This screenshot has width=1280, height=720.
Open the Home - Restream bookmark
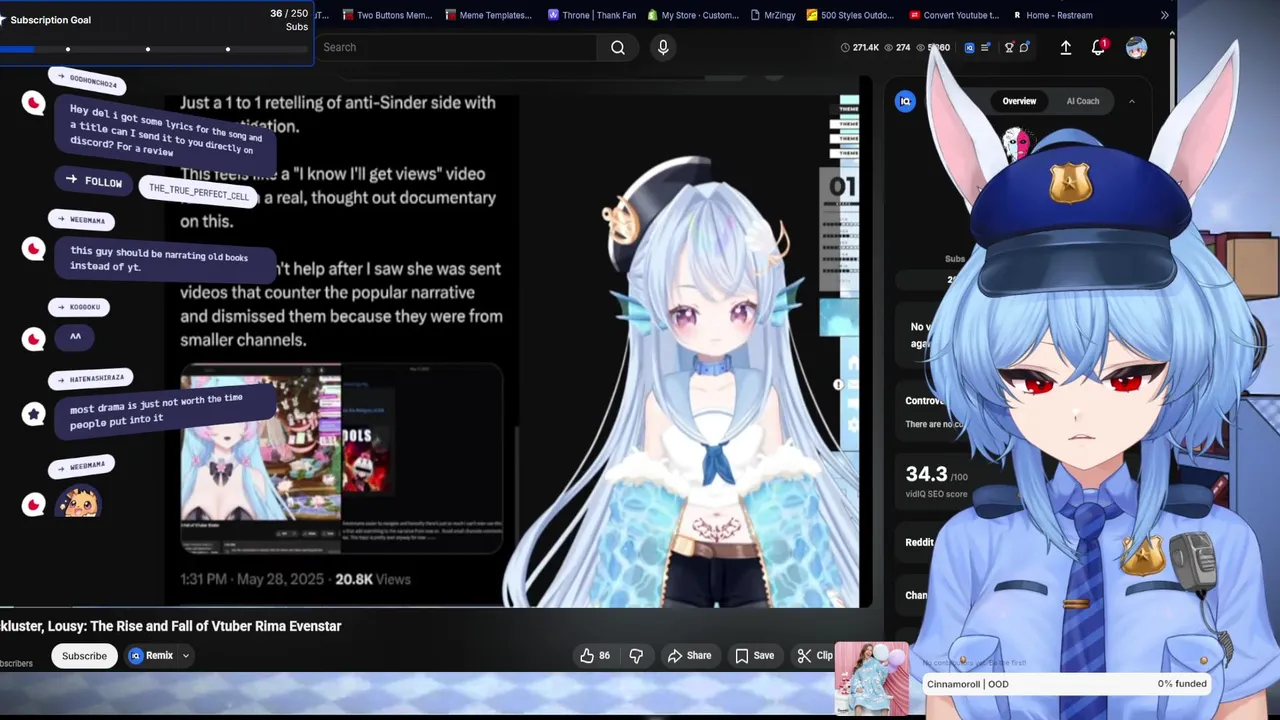(x=1053, y=15)
